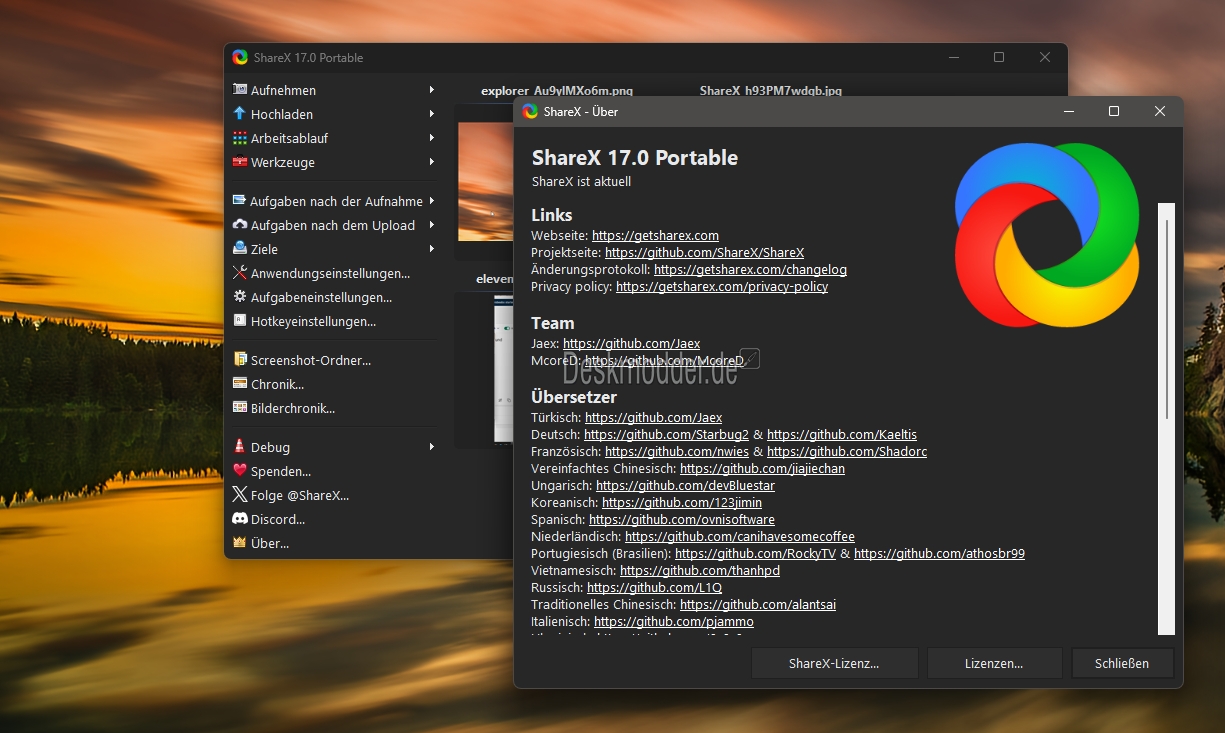This screenshot has width=1225, height=733.
Task: Select the Chronik menu entry
Action: [x=277, y=384]
